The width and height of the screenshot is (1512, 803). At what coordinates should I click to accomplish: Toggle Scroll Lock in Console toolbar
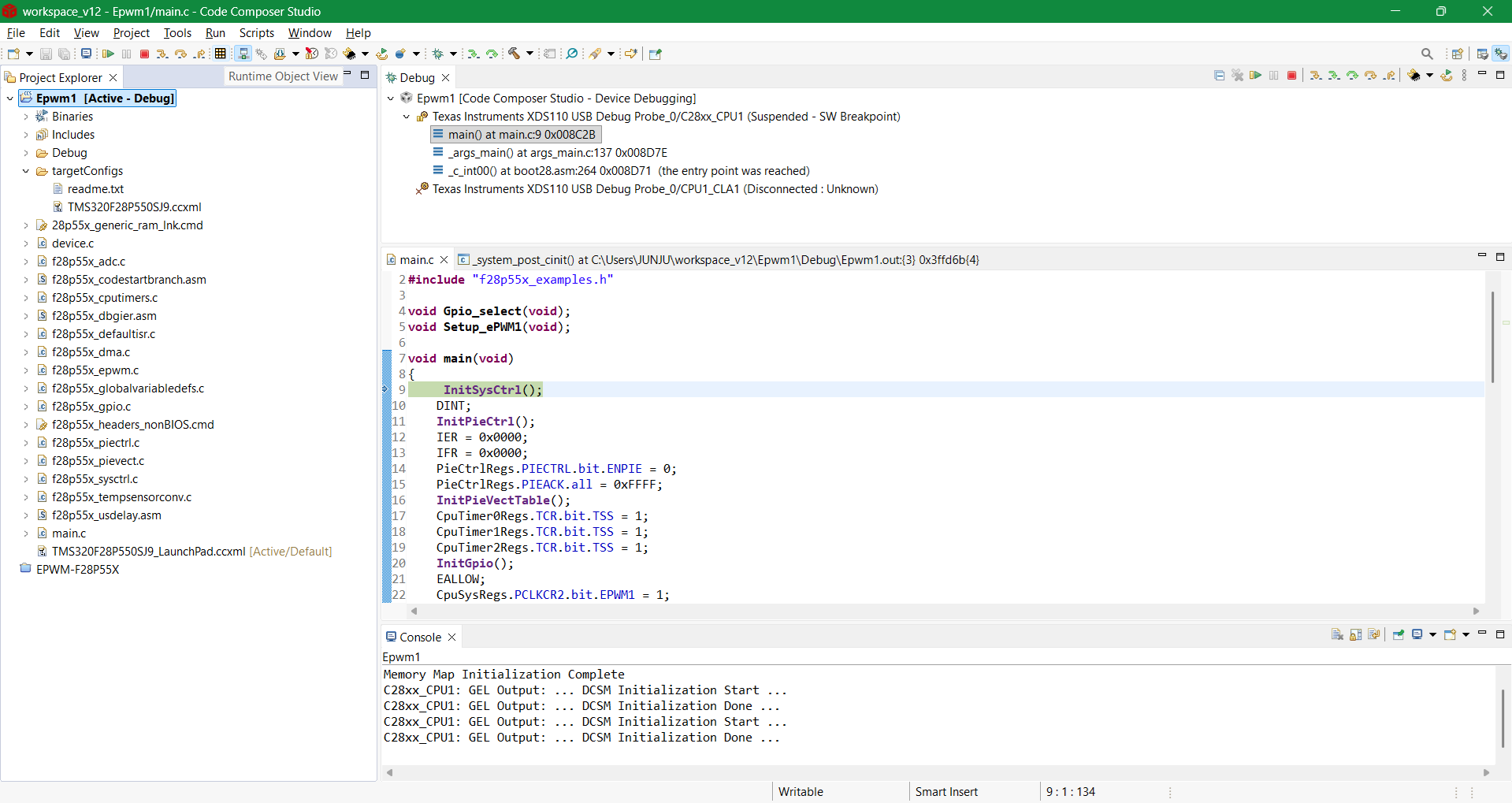1356,635
